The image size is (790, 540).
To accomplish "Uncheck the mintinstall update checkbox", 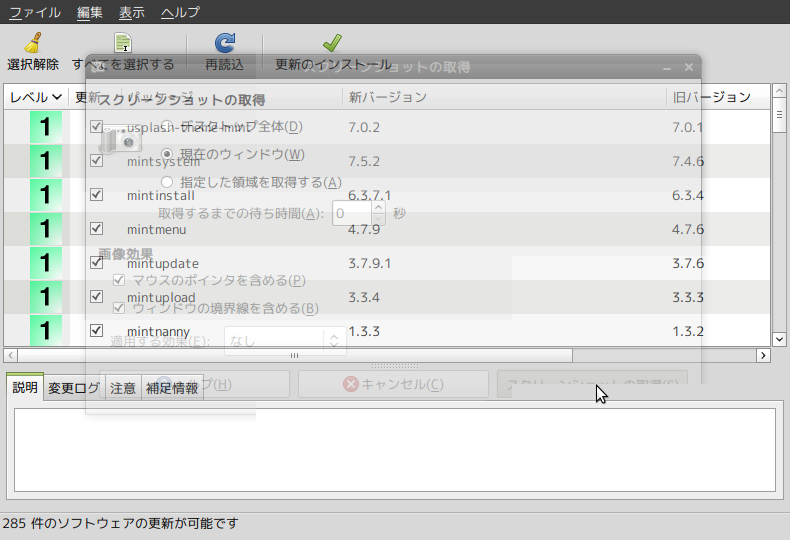I will pos(96,194).
